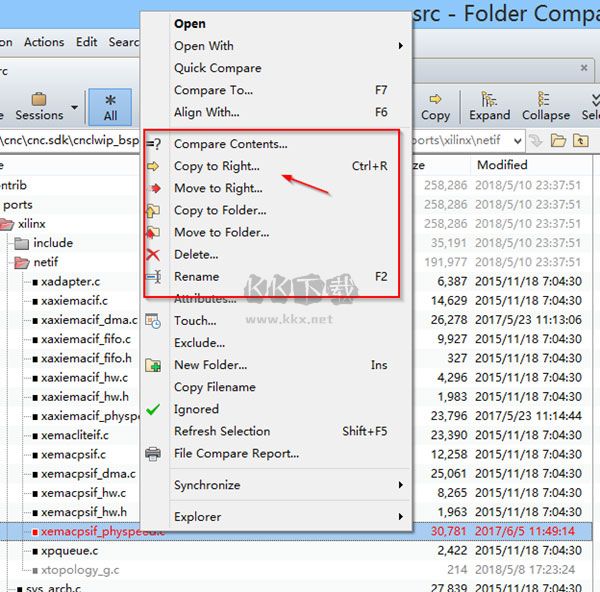Click the Copy toolbar button
The image size is (600, 592).
point(435,107)
